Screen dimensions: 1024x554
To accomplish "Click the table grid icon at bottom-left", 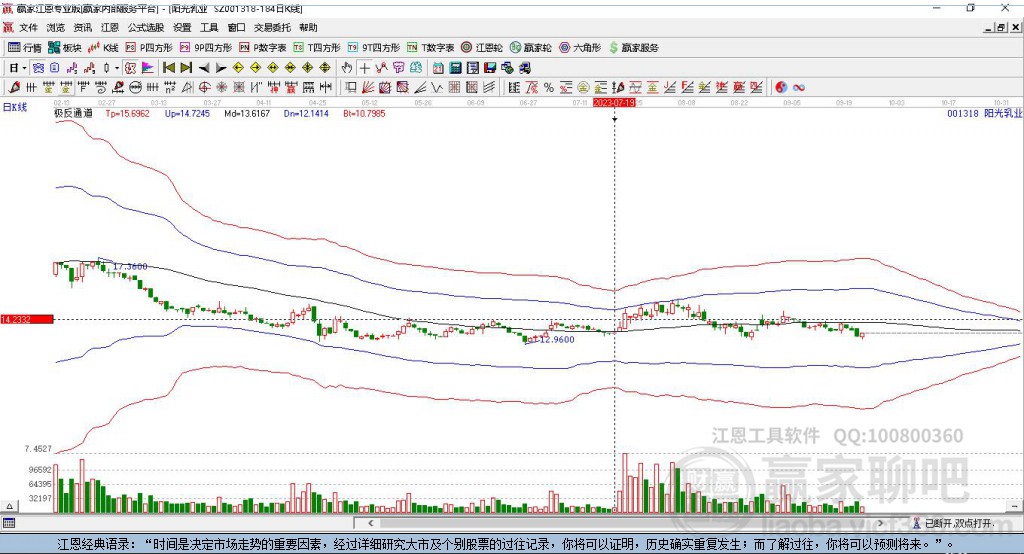I will click(x=8, y=523).
